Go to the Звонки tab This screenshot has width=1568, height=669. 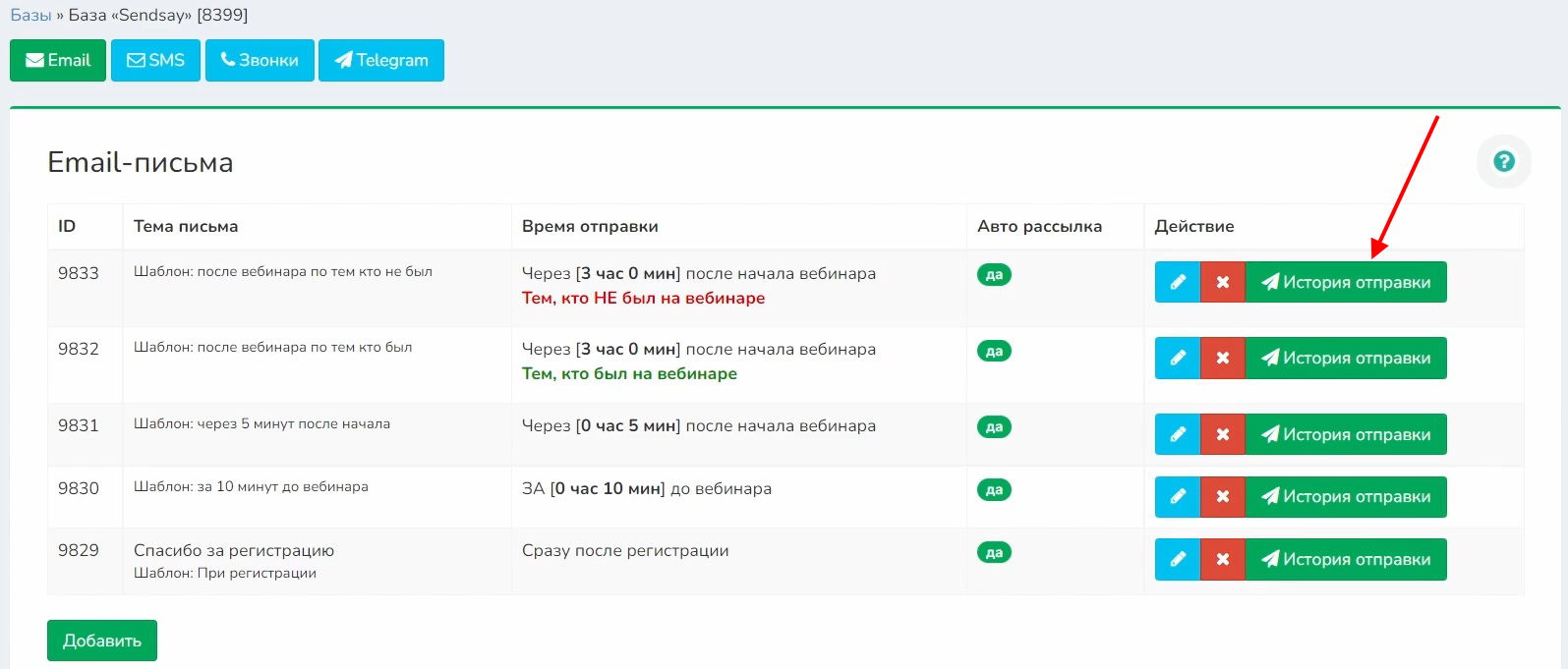(x=260, y=60)
